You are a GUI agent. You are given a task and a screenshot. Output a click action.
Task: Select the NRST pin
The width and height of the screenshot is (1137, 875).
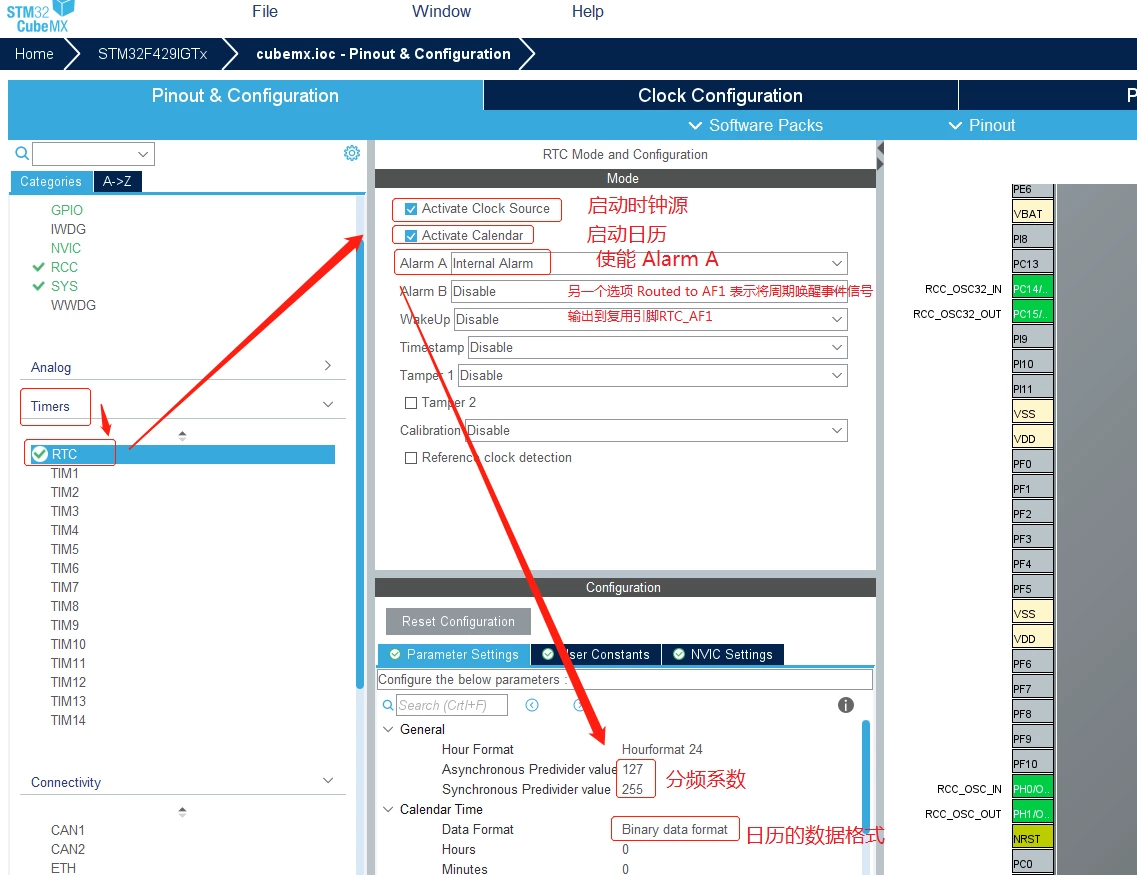(x=1033, y=838)
